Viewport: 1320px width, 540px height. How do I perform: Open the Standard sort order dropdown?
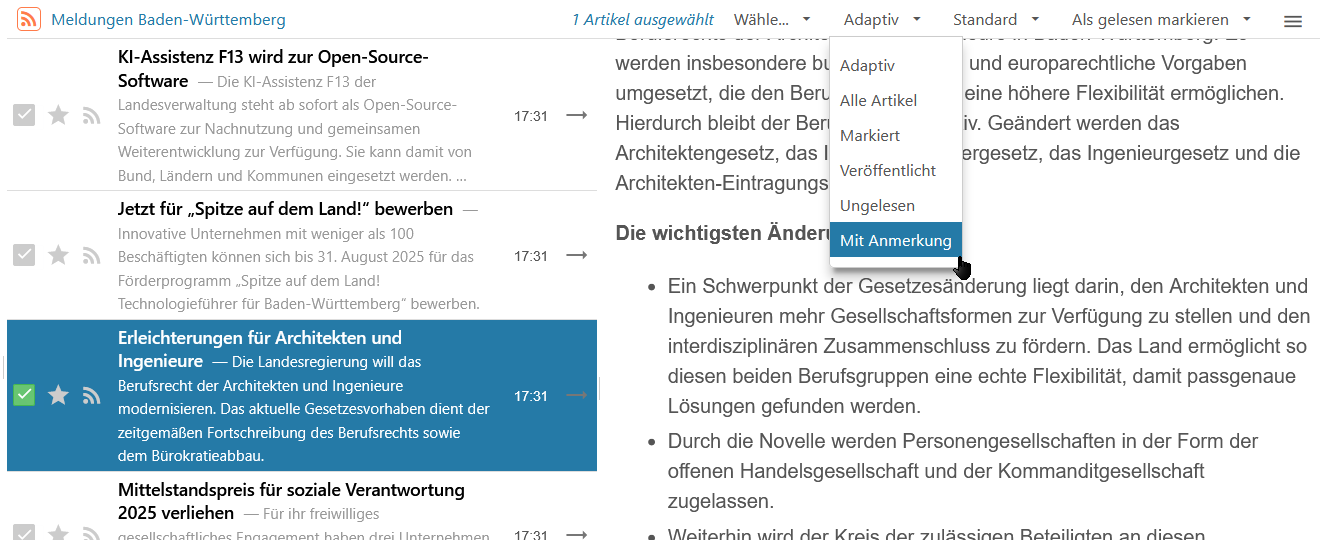[996, 20]
